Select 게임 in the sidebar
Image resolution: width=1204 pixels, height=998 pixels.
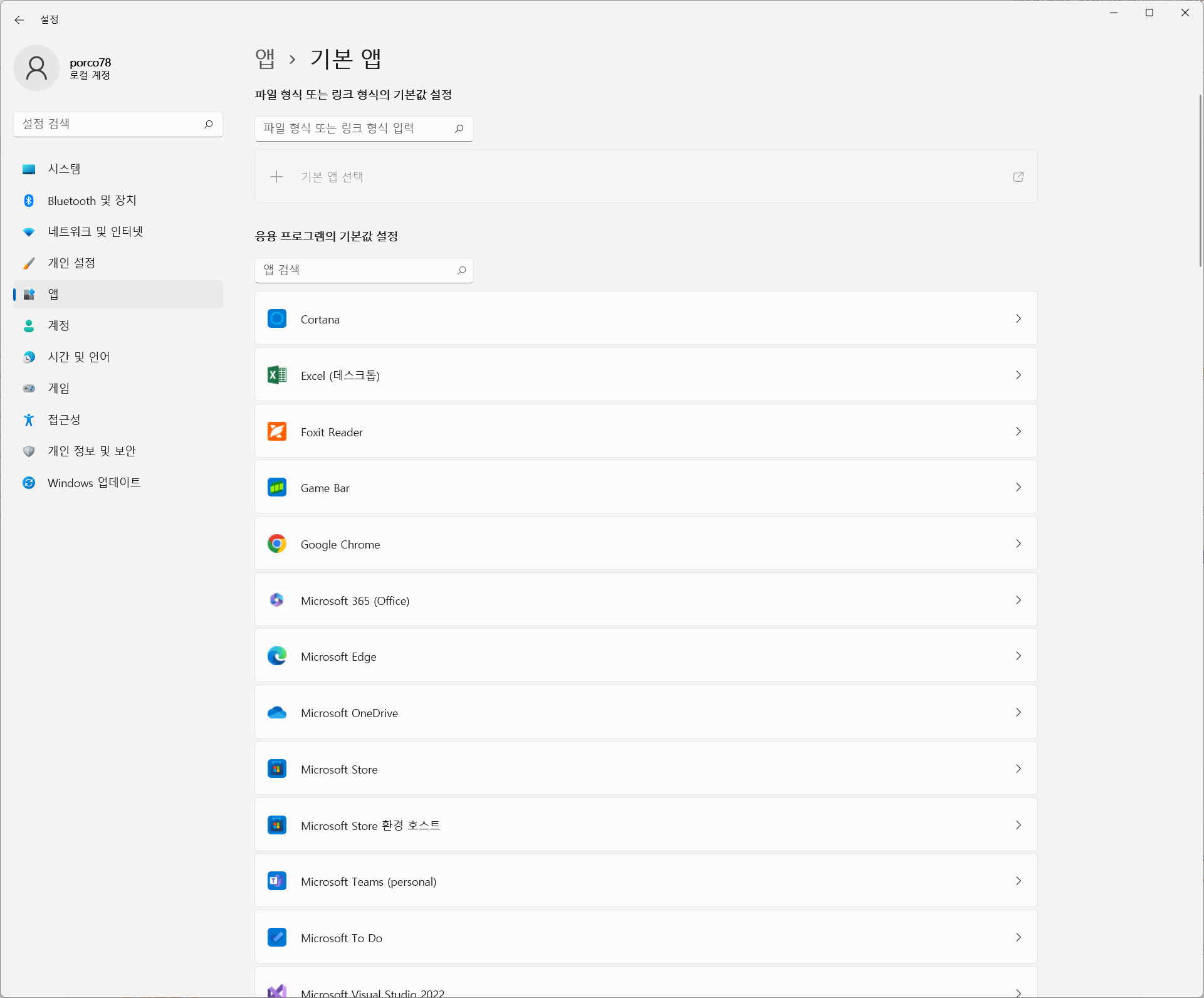tap(118, 389)
